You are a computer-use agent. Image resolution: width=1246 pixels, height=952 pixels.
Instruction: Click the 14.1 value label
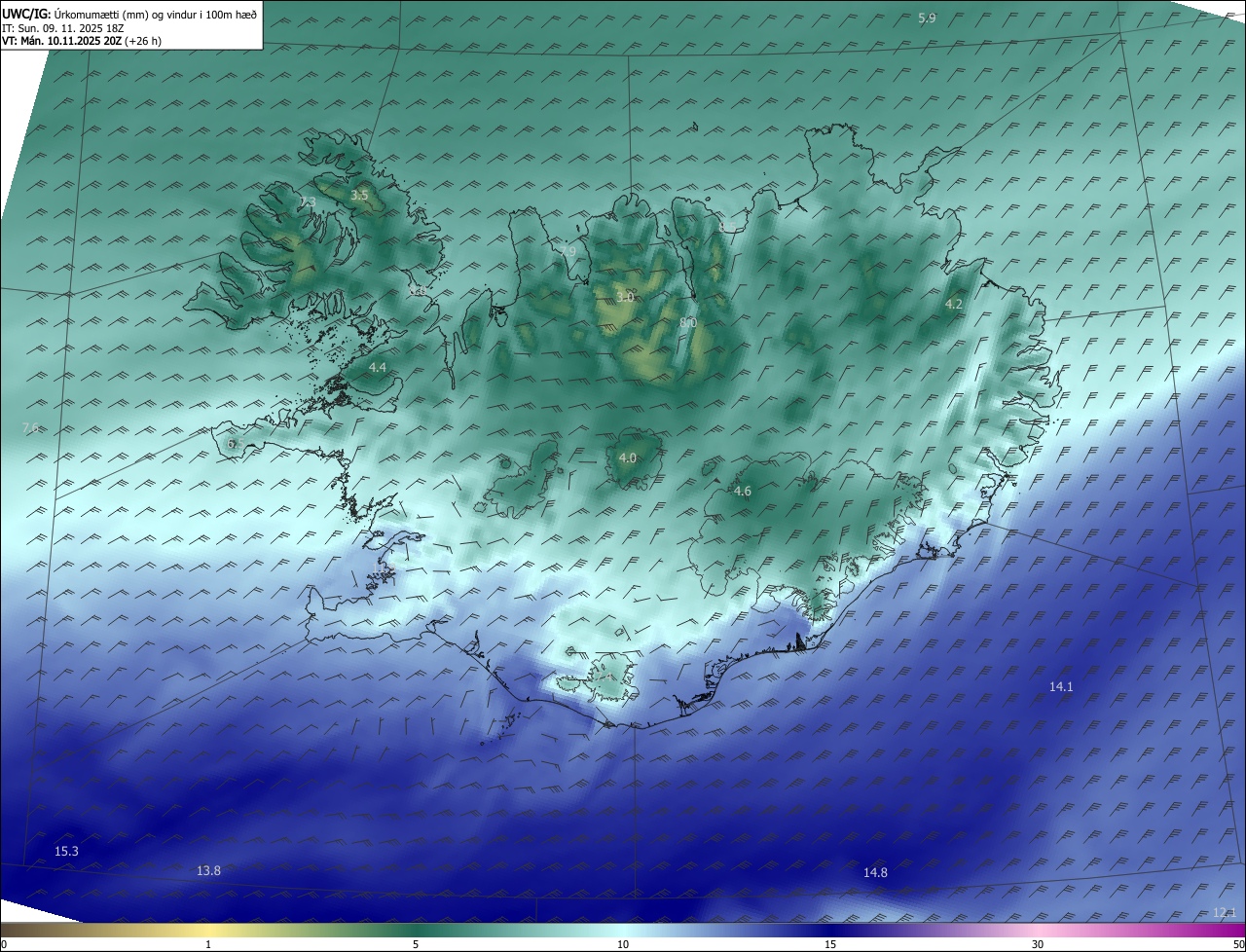tap(1061, 686)
